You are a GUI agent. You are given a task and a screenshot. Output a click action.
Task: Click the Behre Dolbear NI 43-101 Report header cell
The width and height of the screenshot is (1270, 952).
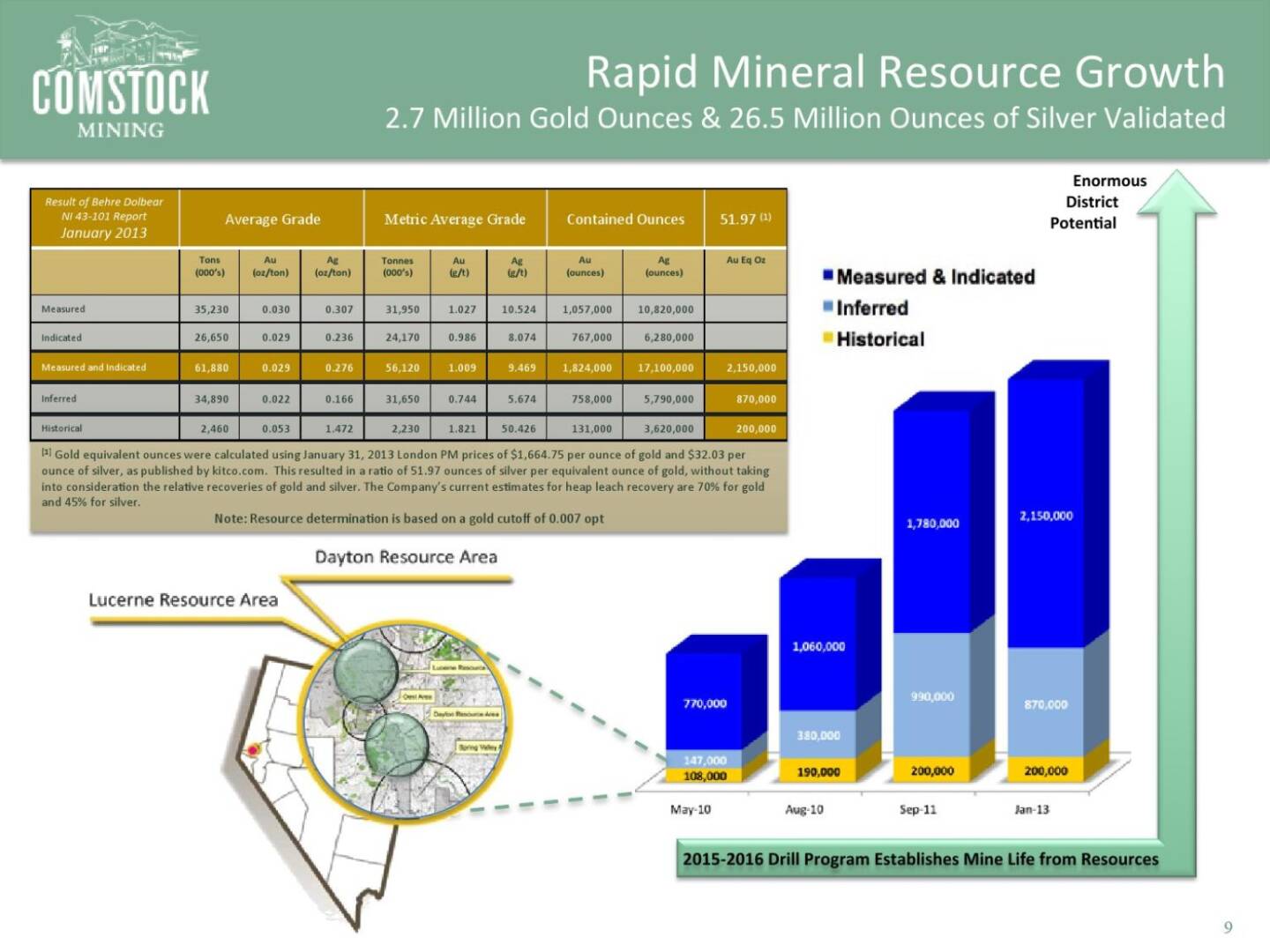[x=104, y=218]
